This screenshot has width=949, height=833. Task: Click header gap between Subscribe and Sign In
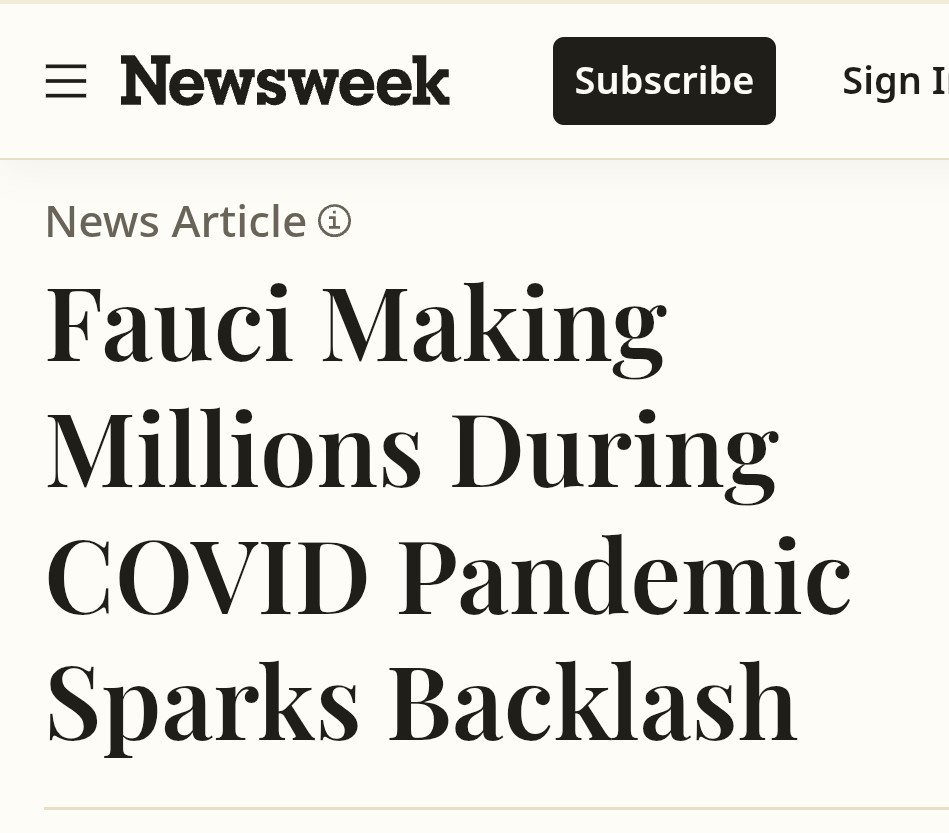point(808,81)
